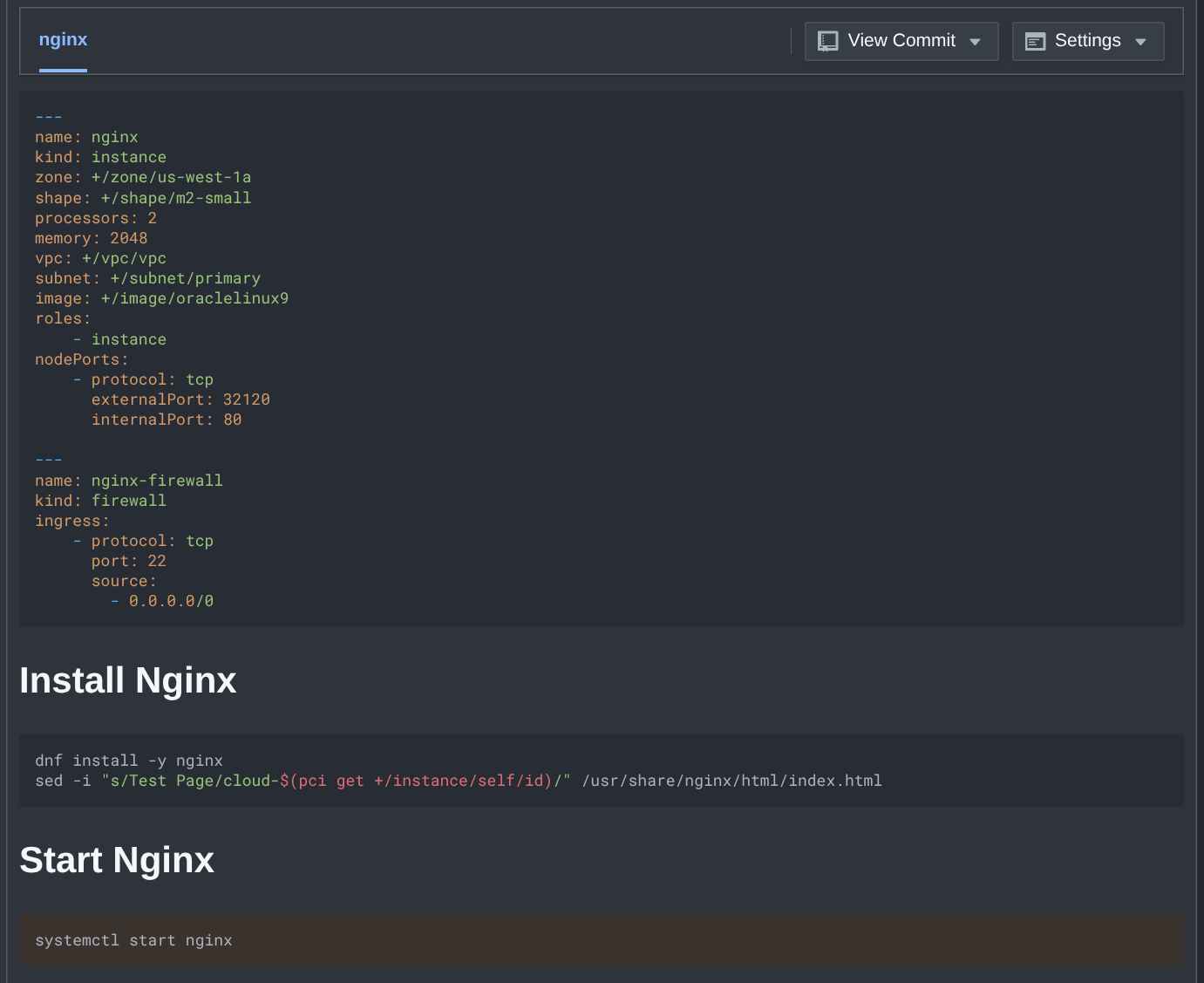Click the 'processors: 2' line

click(96, 218)
